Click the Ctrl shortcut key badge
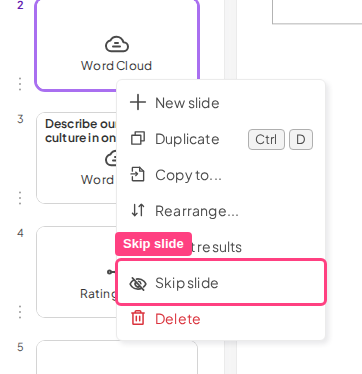362x374 pixels. coord(266,139)
